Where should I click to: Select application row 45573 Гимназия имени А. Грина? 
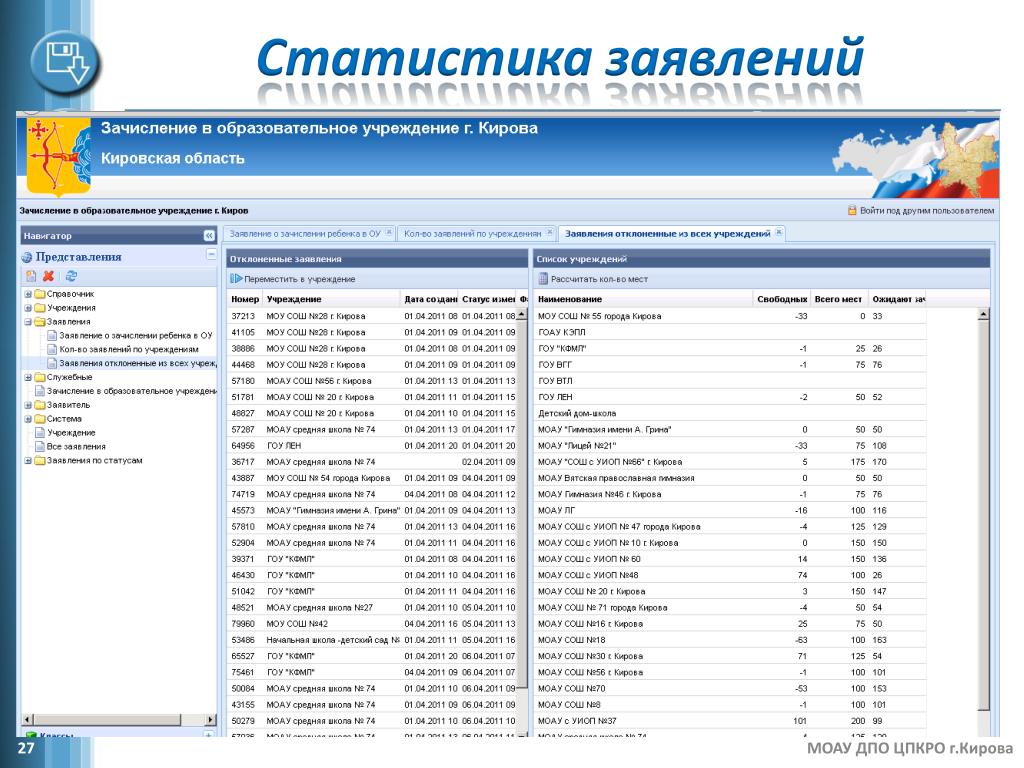coord(372,510)
